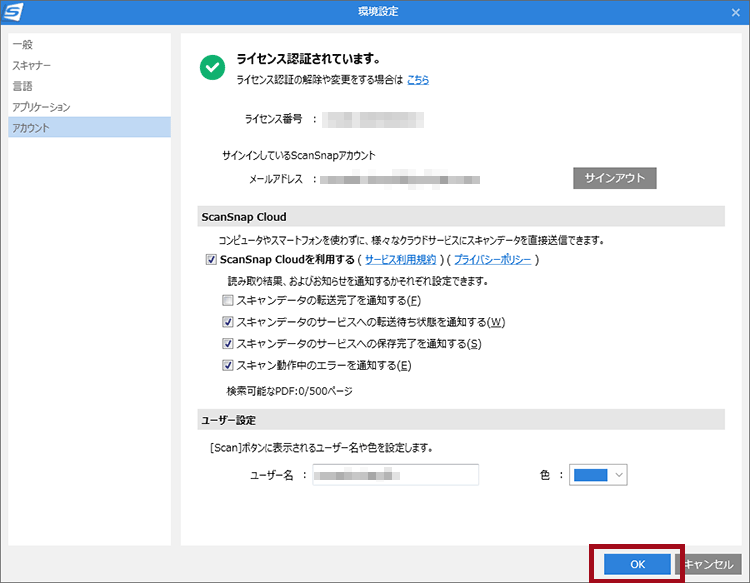Click the ScanSnap logo icon in title bar
Screen dimensions: 750x583
13,12
